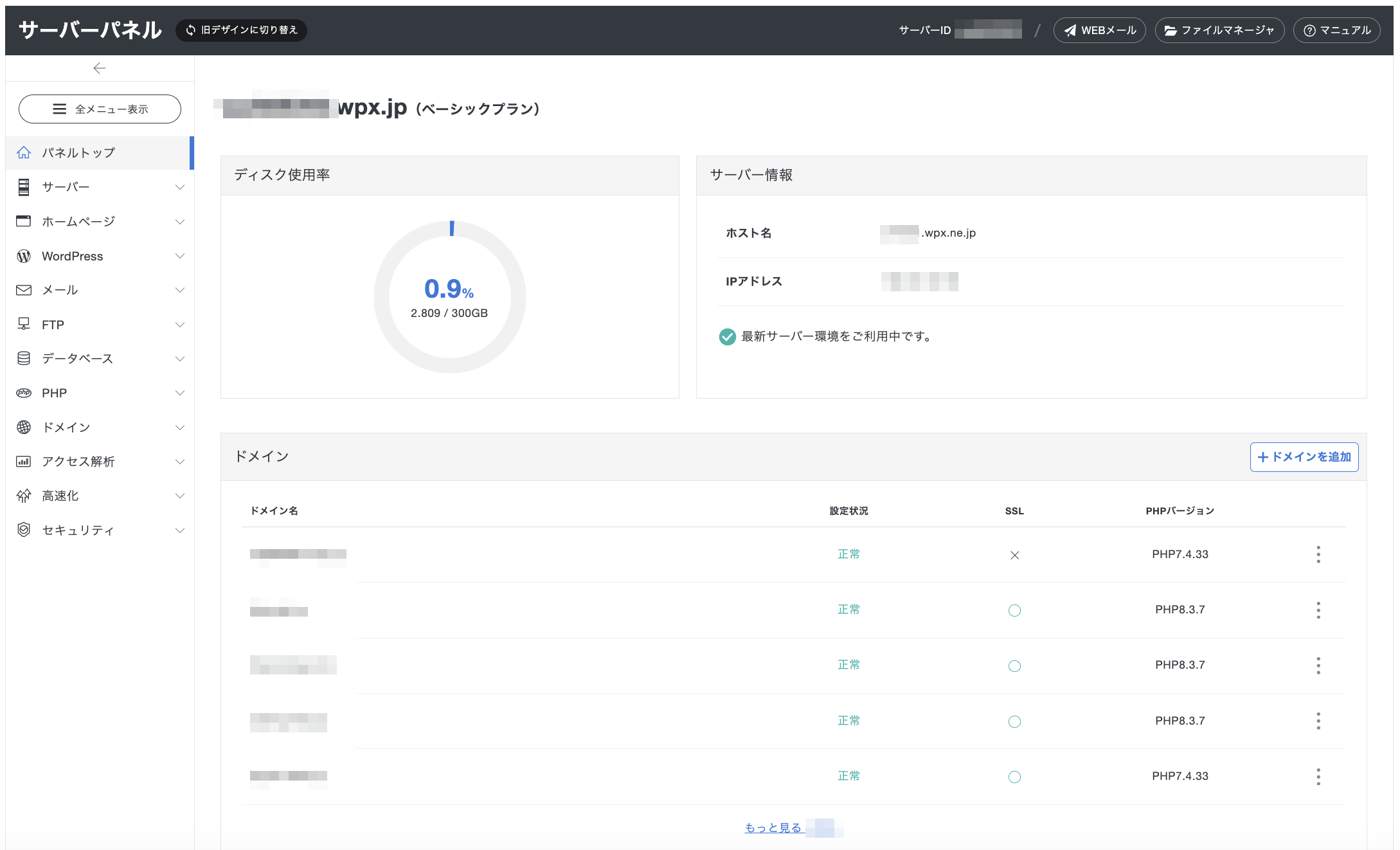Click the collapse sidebar back arrow
This screenshot has height=850, width=1400.
pyautogui.click(x=99, y=68)
